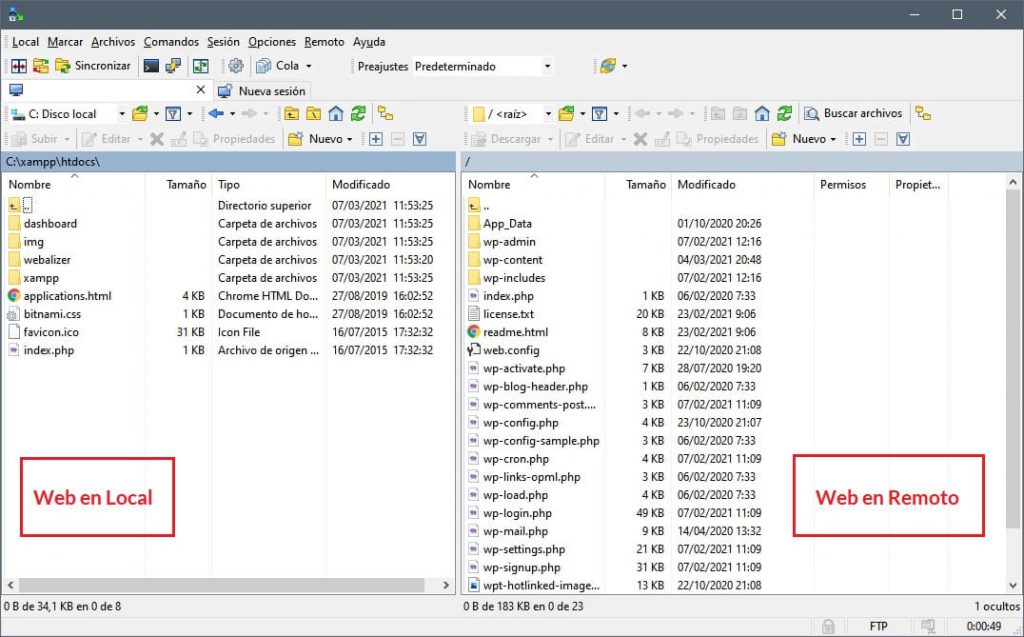
Task: Expand the Nuevo dropdown on the remote panel
Action: click(x=831, y=138)
